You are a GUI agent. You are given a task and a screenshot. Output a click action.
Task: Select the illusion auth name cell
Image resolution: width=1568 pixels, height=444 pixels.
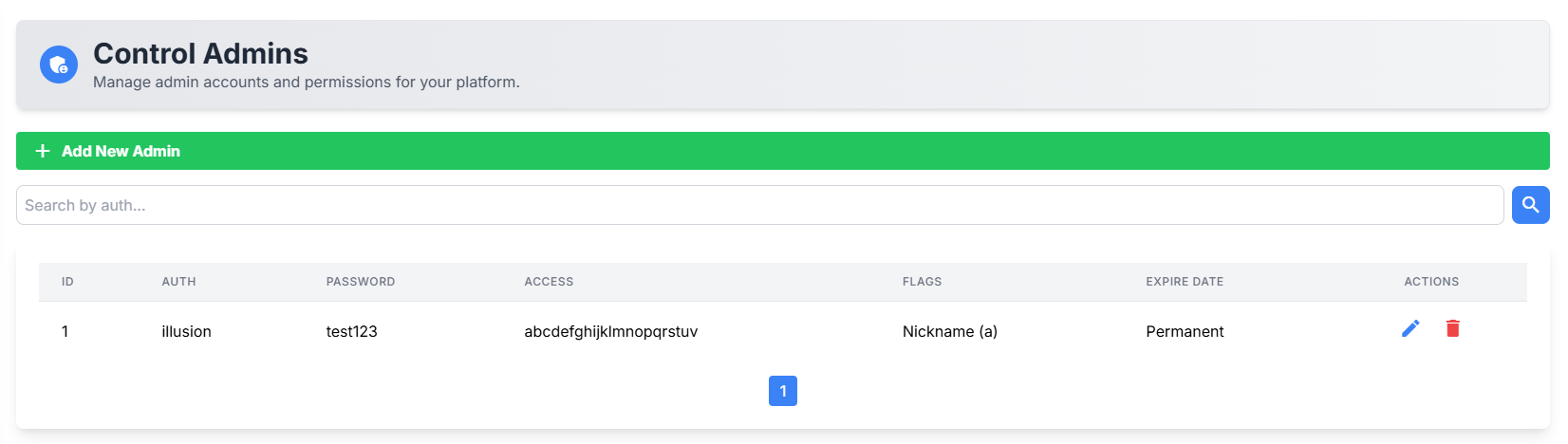pyautogui.click(x=186, y=331)
